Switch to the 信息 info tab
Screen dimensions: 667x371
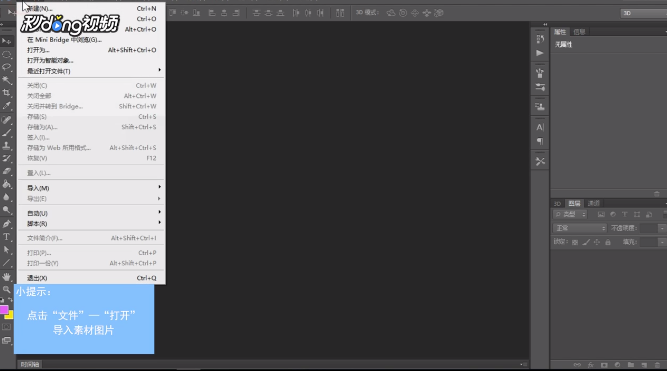[579, 32]
